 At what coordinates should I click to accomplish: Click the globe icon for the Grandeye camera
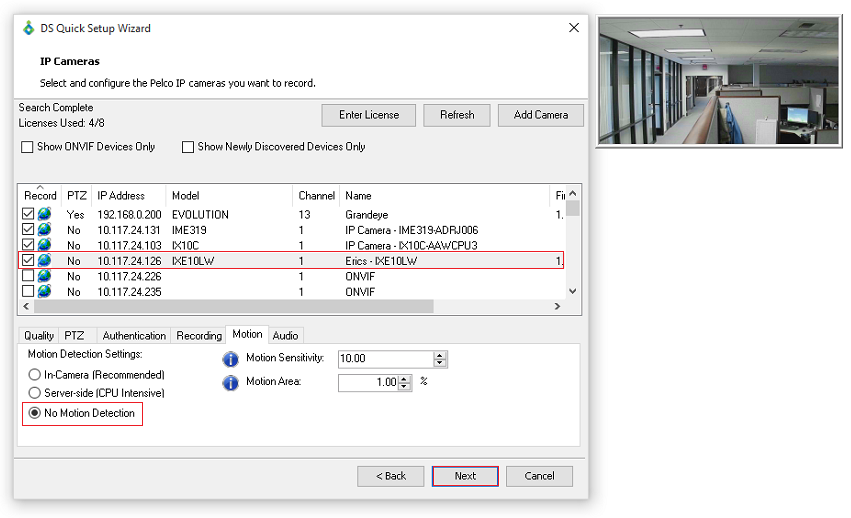pos(44,214)
